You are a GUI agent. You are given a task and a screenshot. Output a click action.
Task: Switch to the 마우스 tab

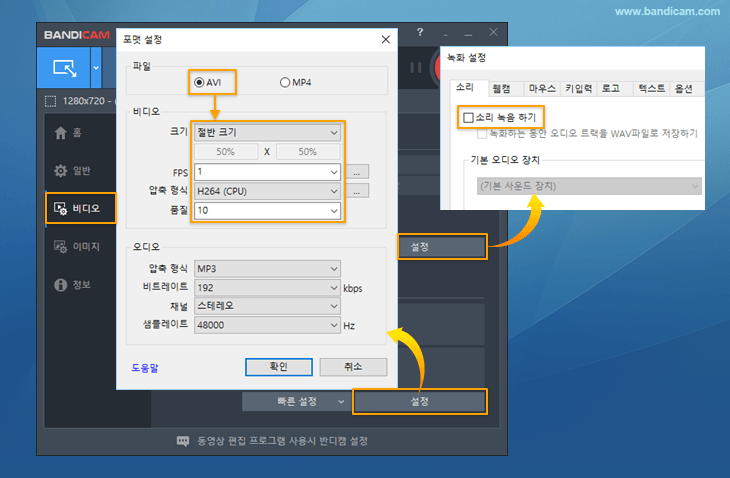point(542,88)
